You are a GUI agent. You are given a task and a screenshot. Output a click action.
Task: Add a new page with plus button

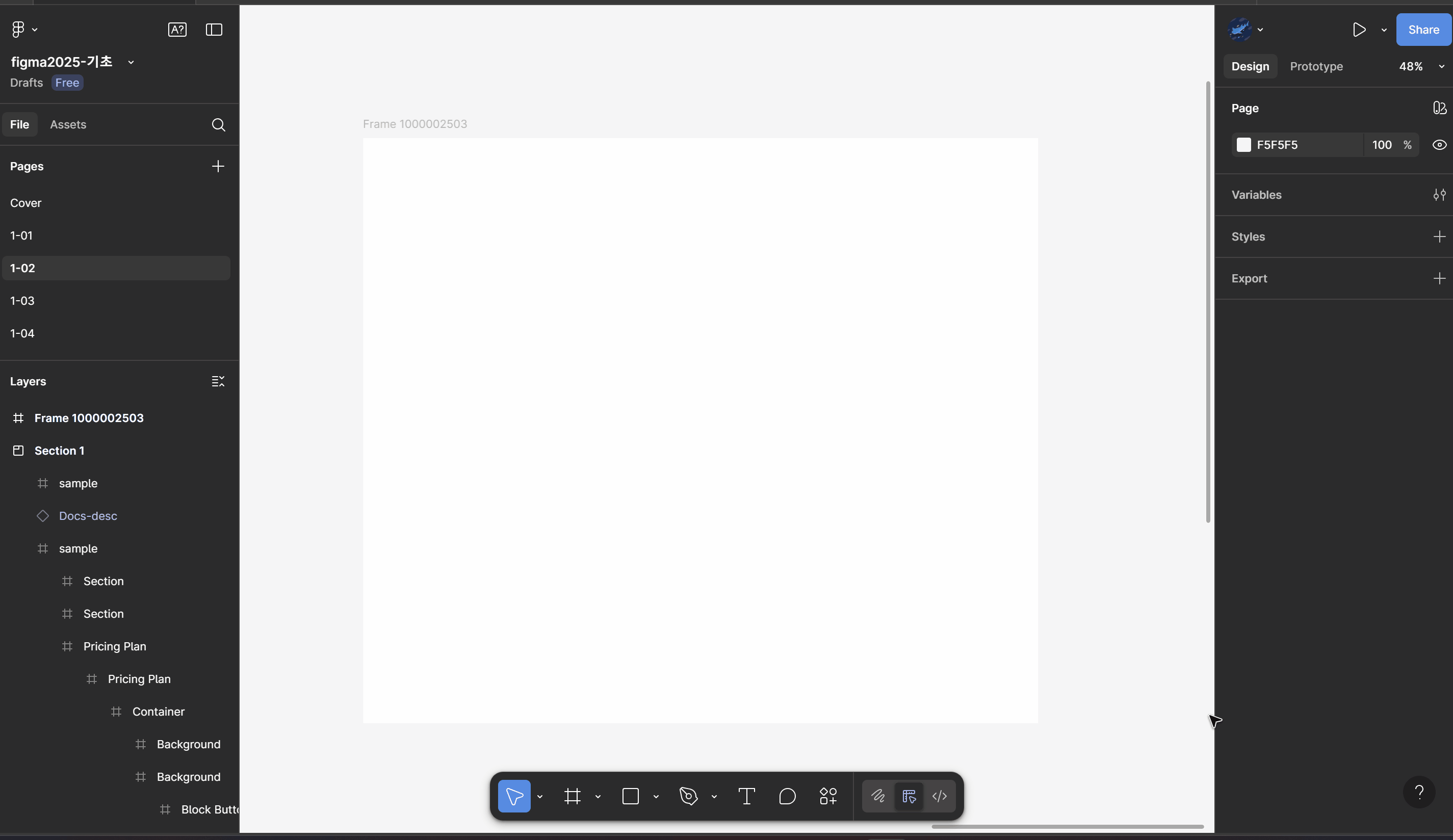tap(218, 166)
